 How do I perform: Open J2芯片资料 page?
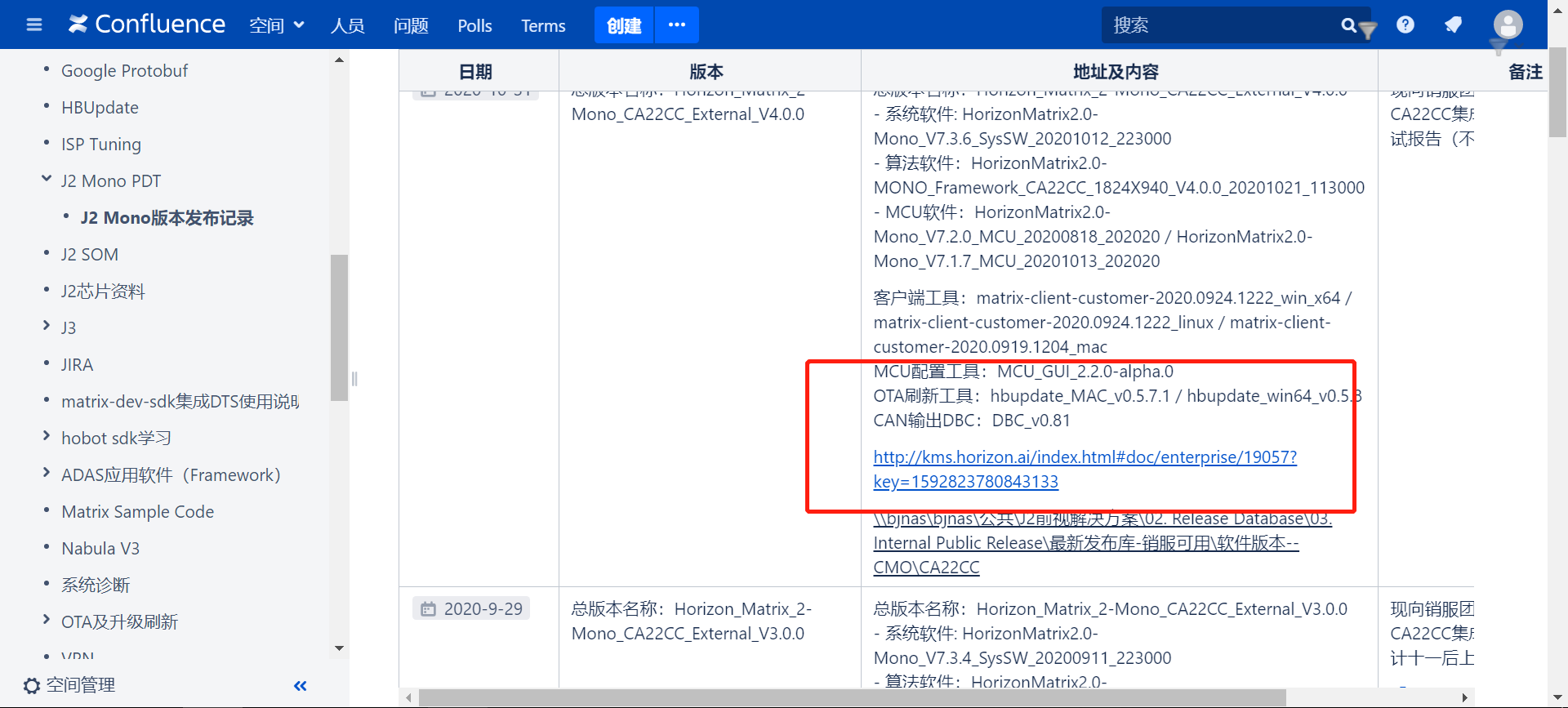pyautogui.click(x=103, y=292)
